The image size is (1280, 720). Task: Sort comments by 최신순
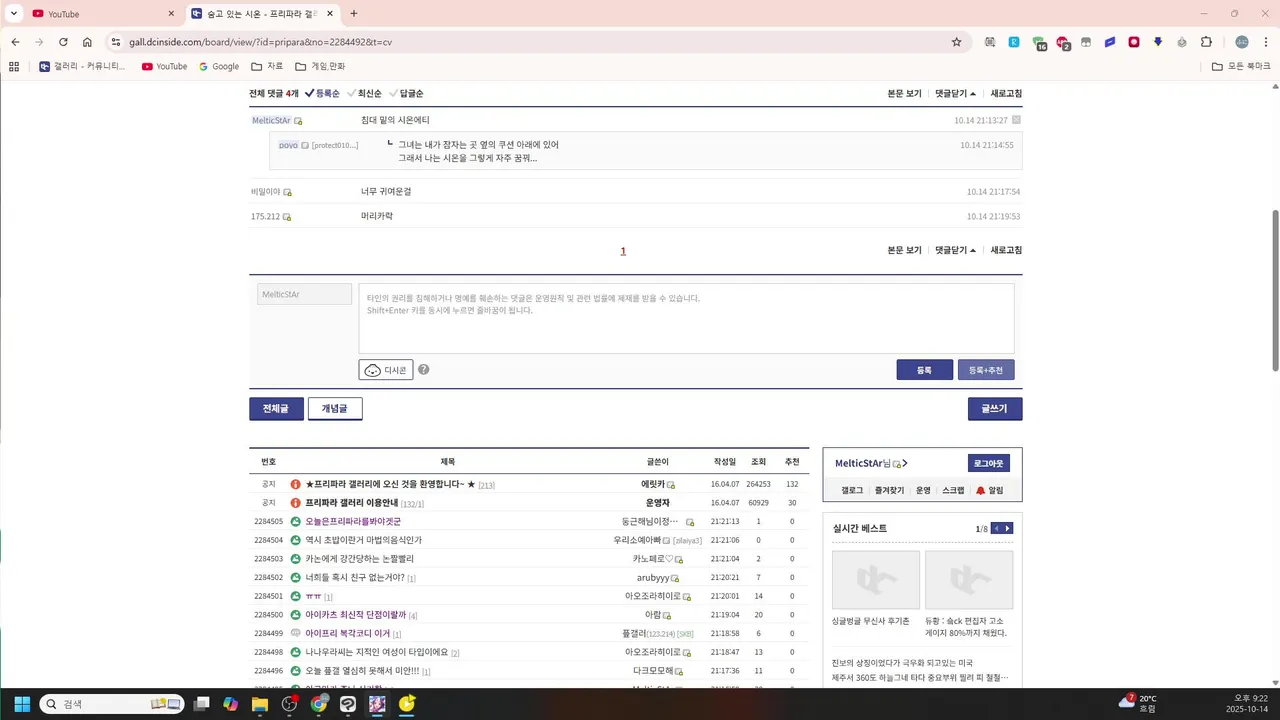coord(364,93)
